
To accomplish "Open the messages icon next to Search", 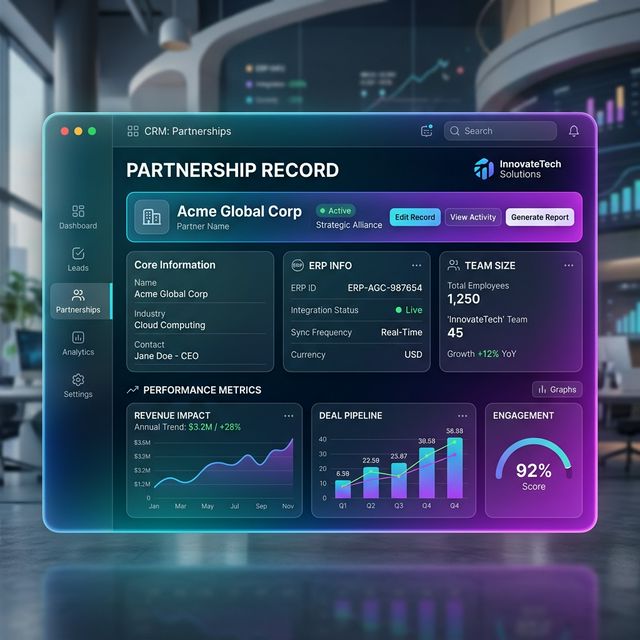I will (x=427, y=131).
